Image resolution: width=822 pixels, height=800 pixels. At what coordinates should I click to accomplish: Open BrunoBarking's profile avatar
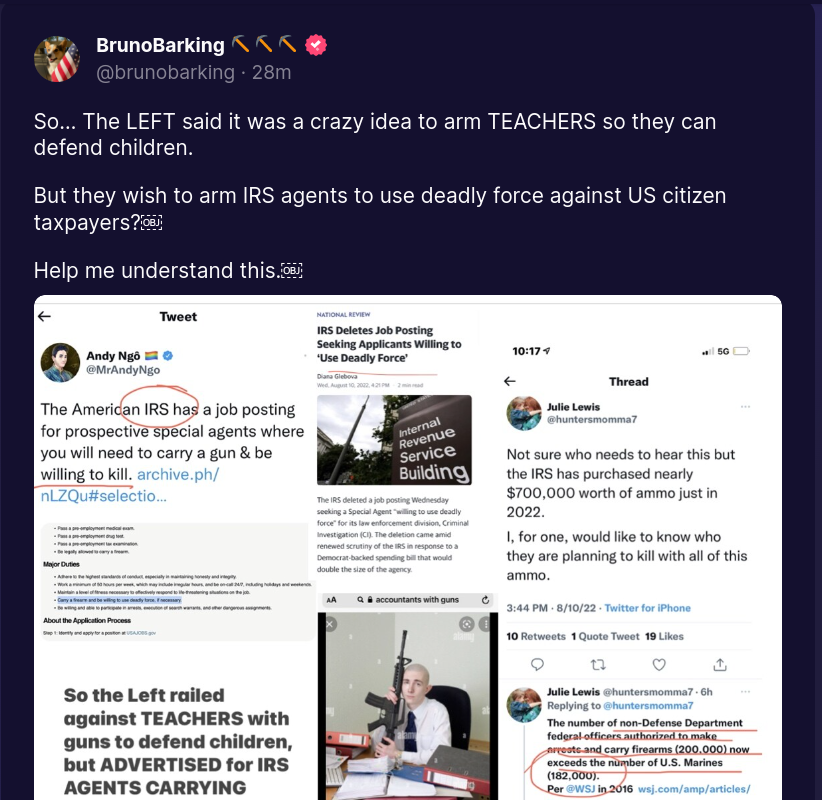(x=57, y=59)
